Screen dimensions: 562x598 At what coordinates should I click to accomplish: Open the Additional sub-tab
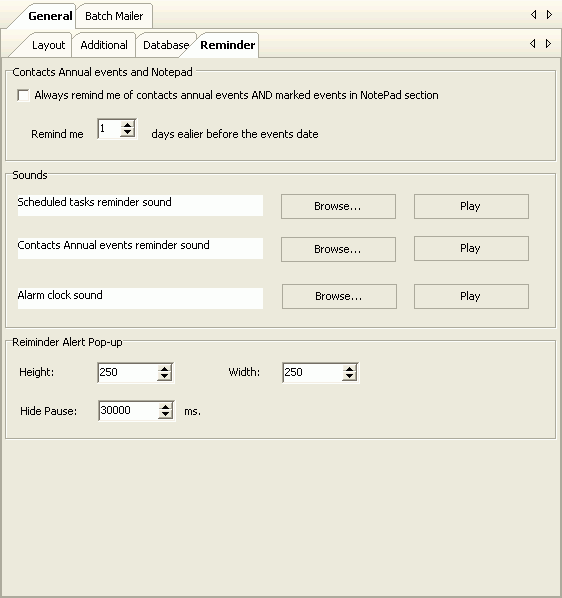point(104,45)
